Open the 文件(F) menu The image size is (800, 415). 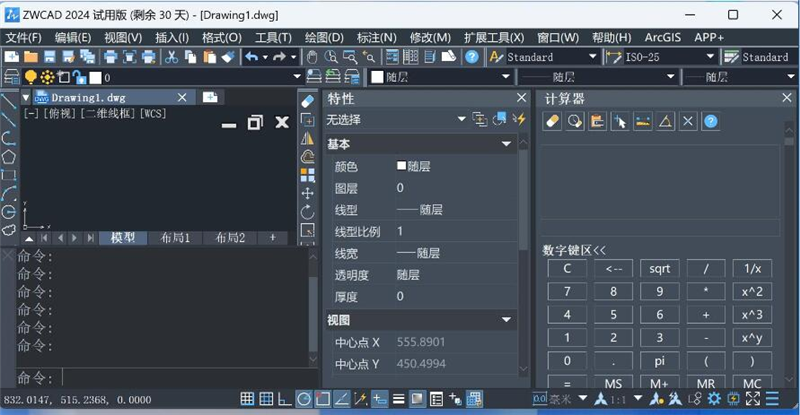click(x=23, y=37)
